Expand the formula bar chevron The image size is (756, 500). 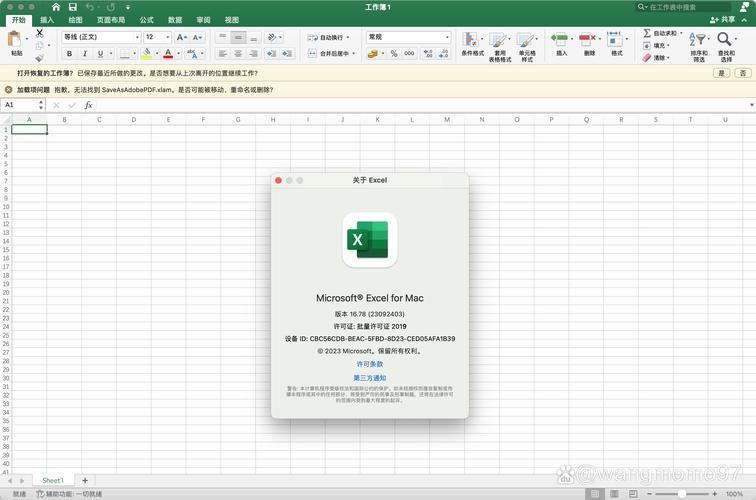pos(751,105)
